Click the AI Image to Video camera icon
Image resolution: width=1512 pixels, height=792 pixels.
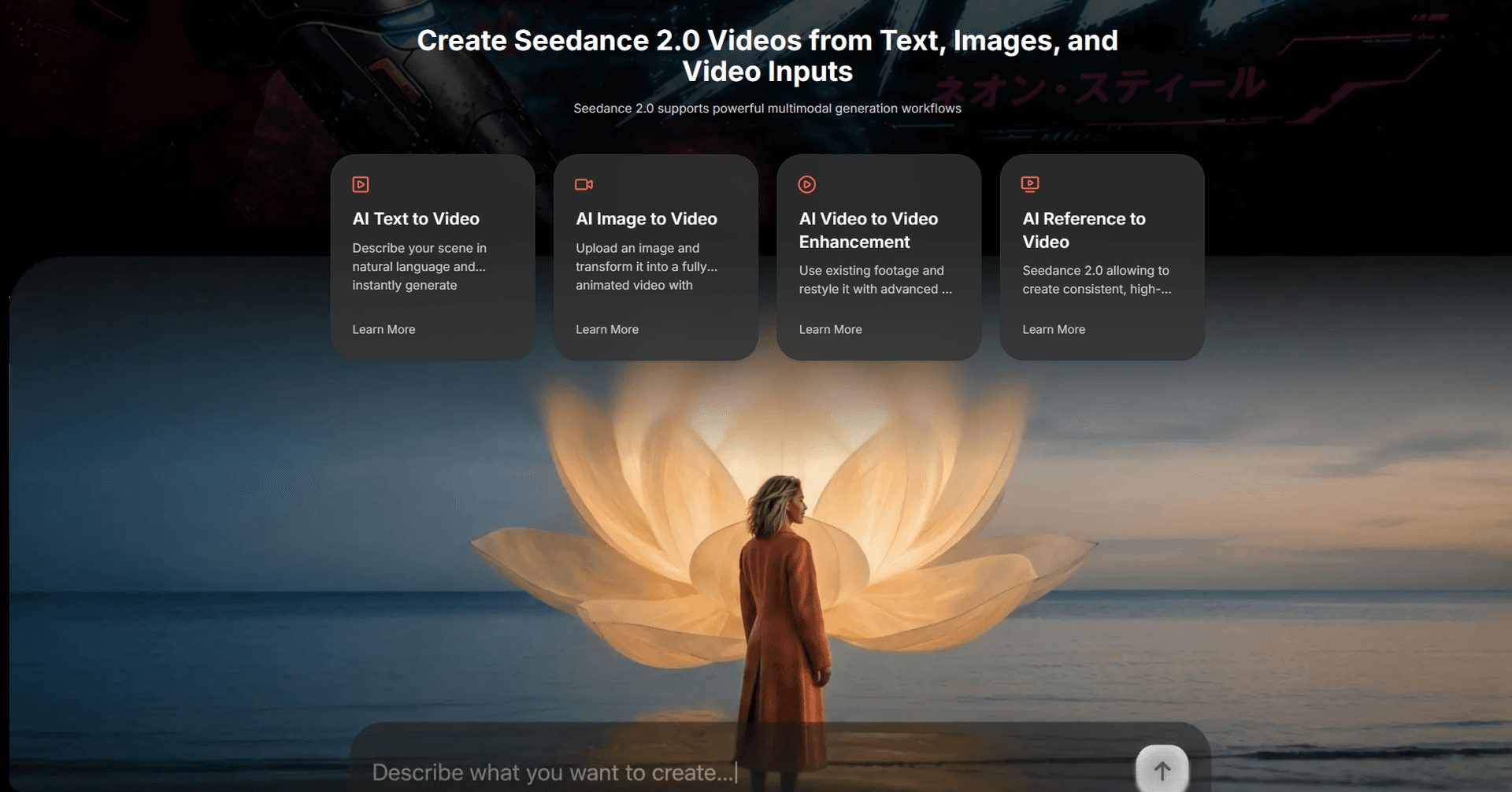click(x=584, y=184)
